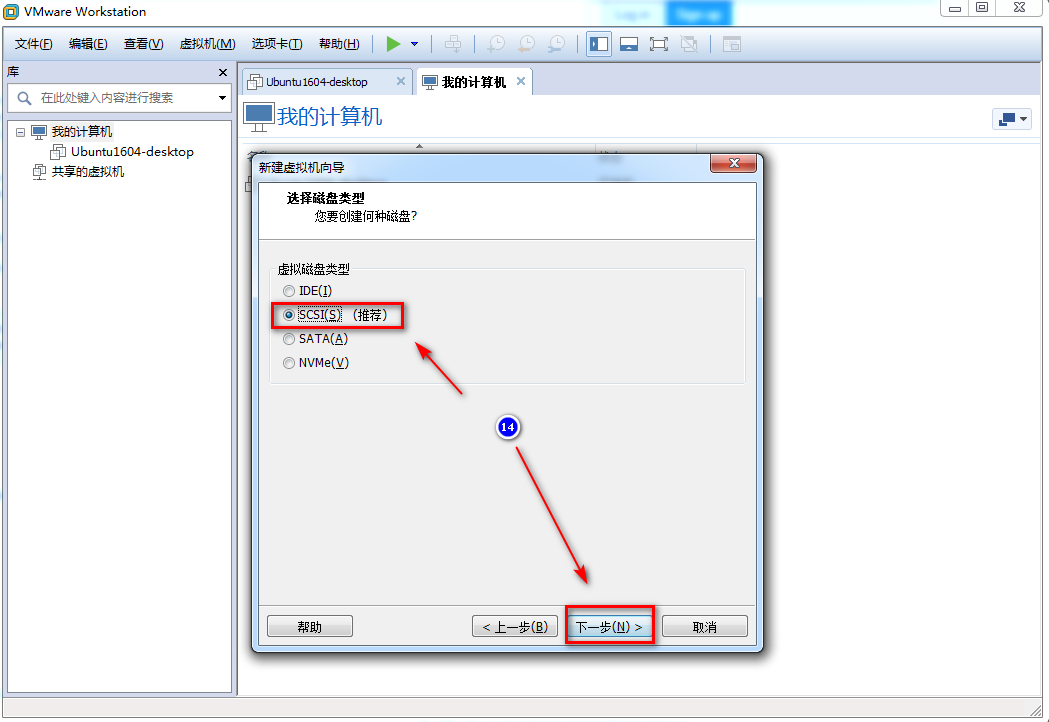Select the SCSI(S) recommended disk type
This screenshot has width=1049, height=722.
[x=335, y=315]
